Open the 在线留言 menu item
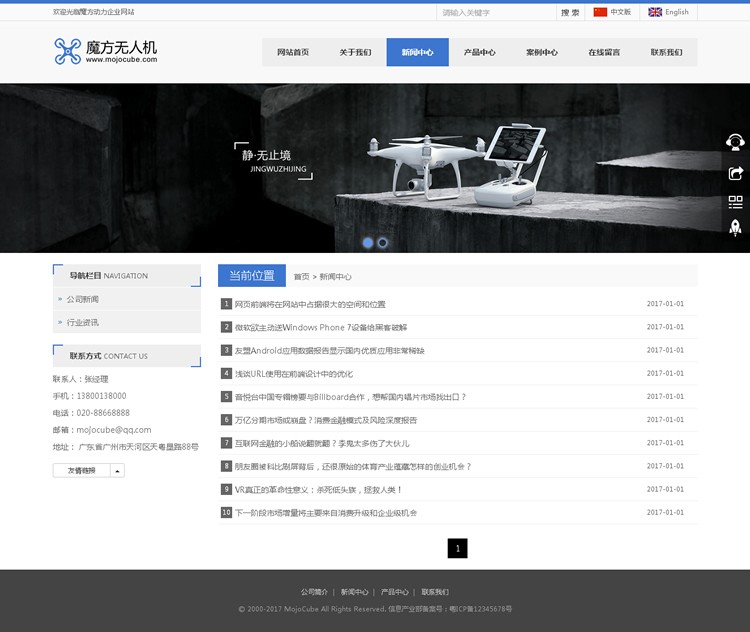This screenshot has width=750, height=632. click(604, 52)
